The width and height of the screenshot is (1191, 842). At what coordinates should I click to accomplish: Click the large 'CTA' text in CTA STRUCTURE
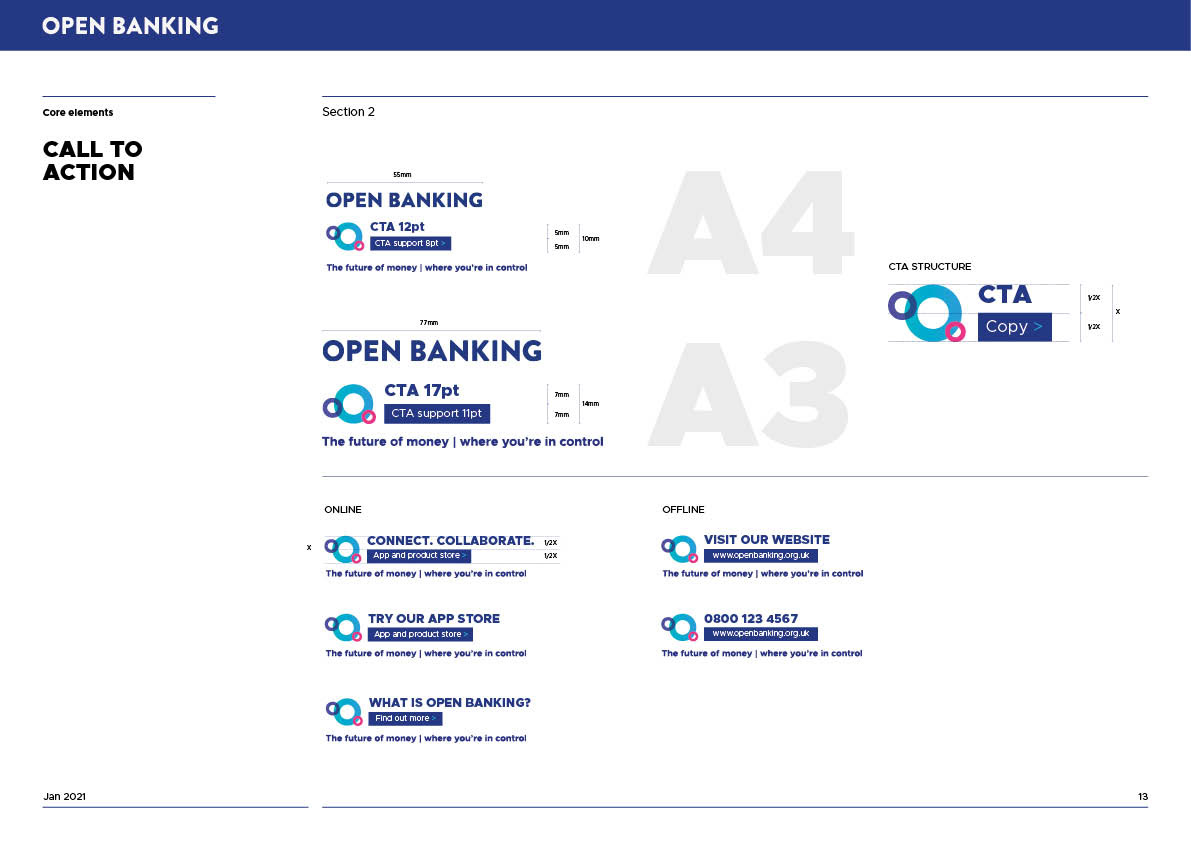[x=1004, y=295]
